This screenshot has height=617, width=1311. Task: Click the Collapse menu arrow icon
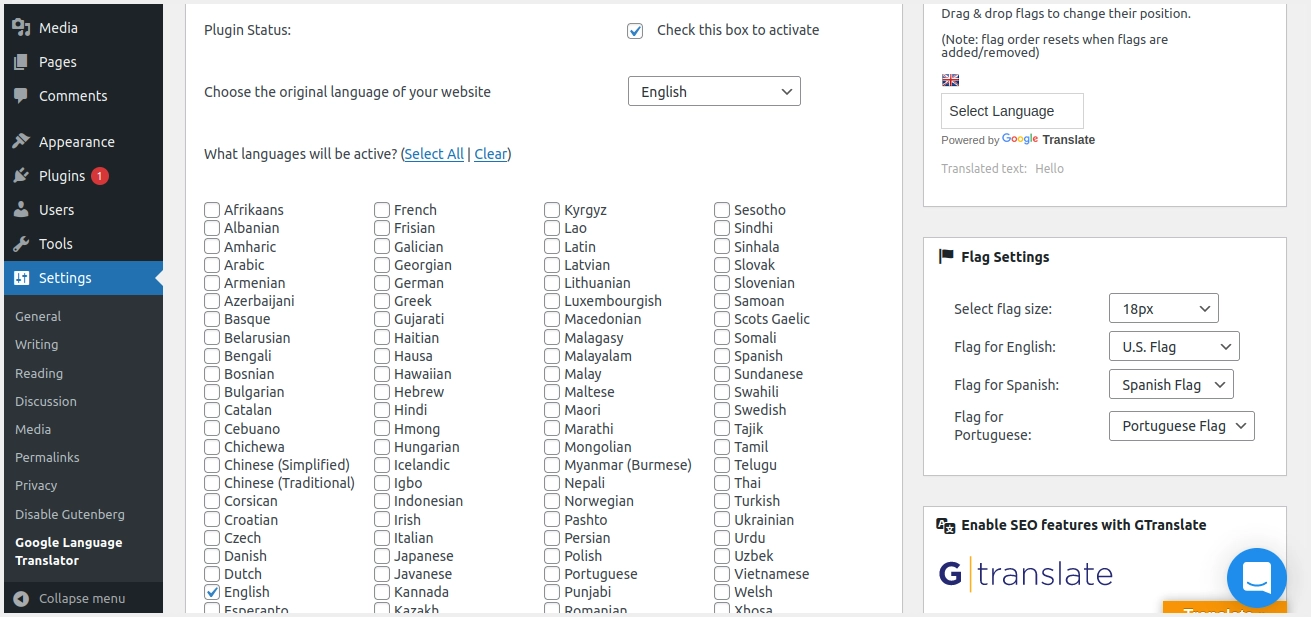pyautogui.click(x=22, y=598)
